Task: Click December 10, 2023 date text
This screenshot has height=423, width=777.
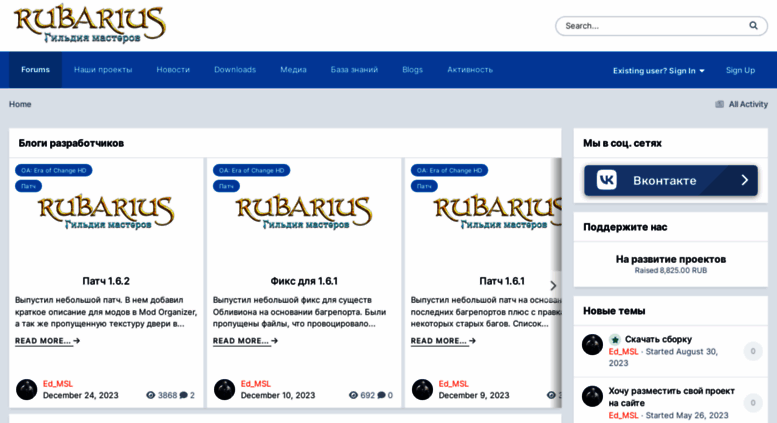Action: pos(278,395)
